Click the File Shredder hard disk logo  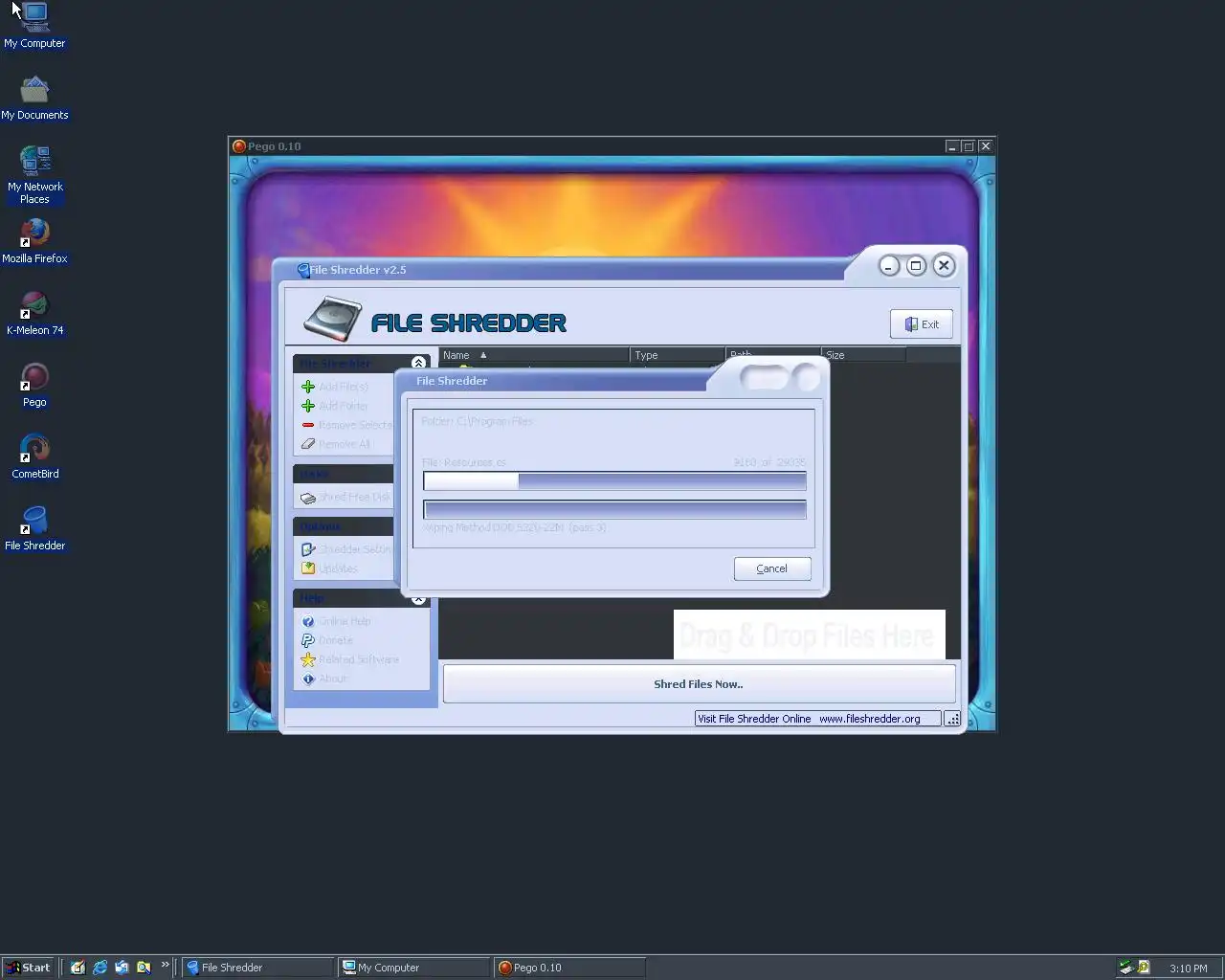332,320
